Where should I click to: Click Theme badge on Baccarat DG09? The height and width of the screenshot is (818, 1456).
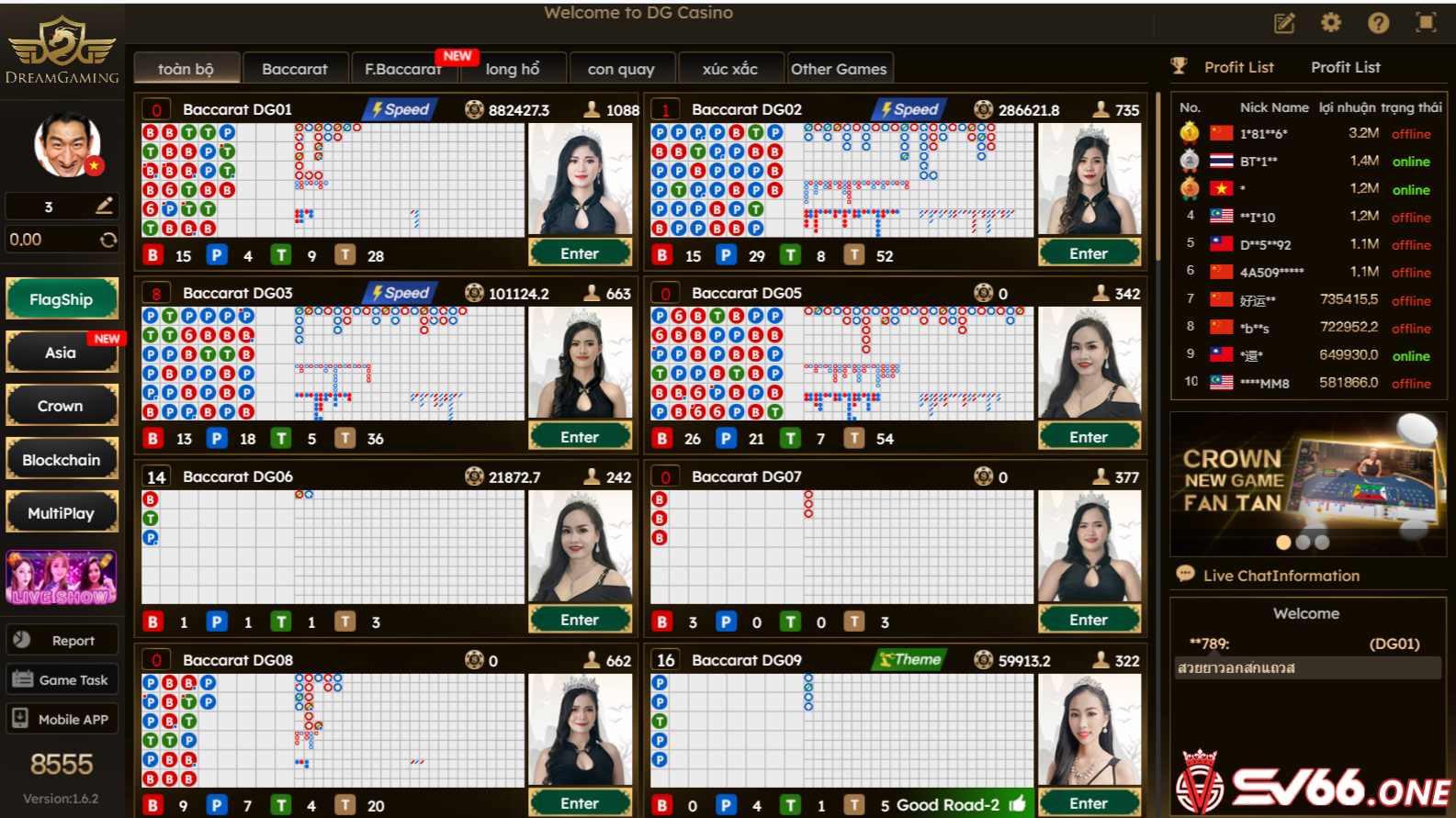(909, 659)
